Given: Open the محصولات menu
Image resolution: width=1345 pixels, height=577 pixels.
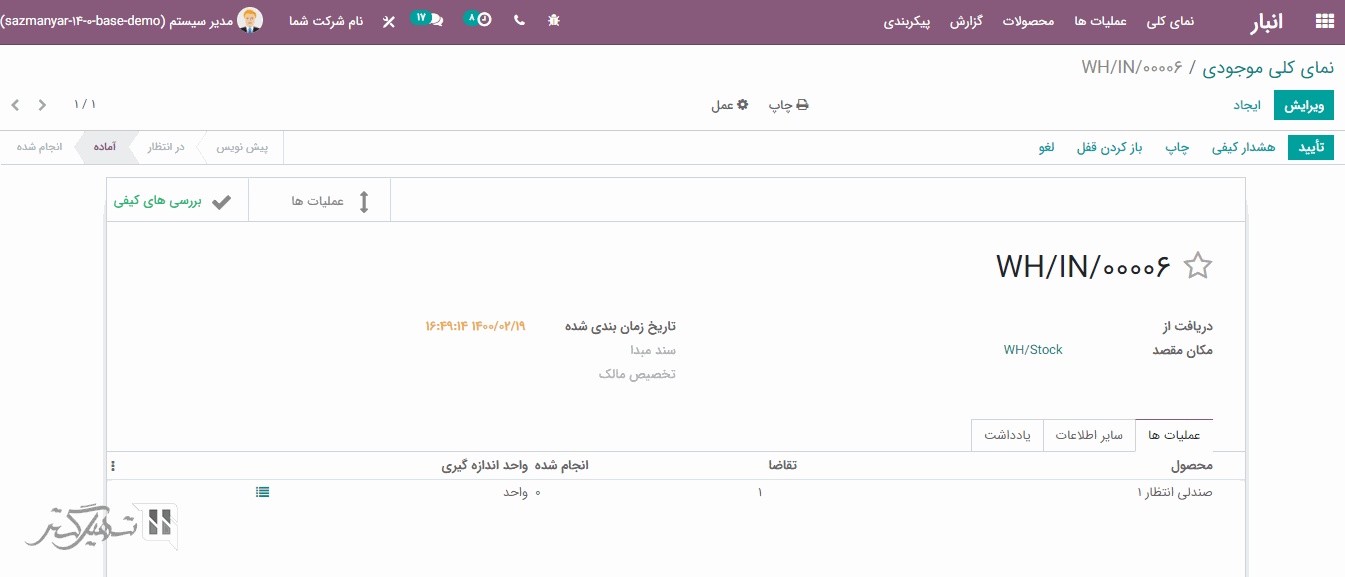Looking at the screenshot, I should pyautogui.click(x=1028, y=21).
